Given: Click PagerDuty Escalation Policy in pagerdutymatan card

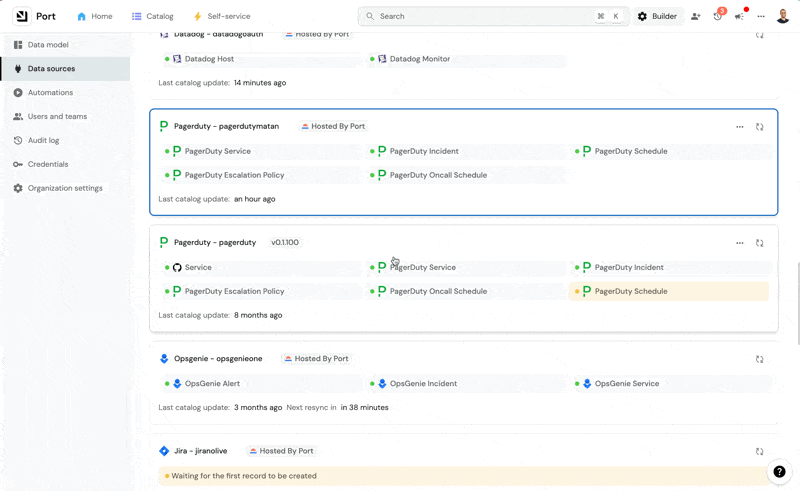Looking at the screenshot, I should (x=260, y=175).
